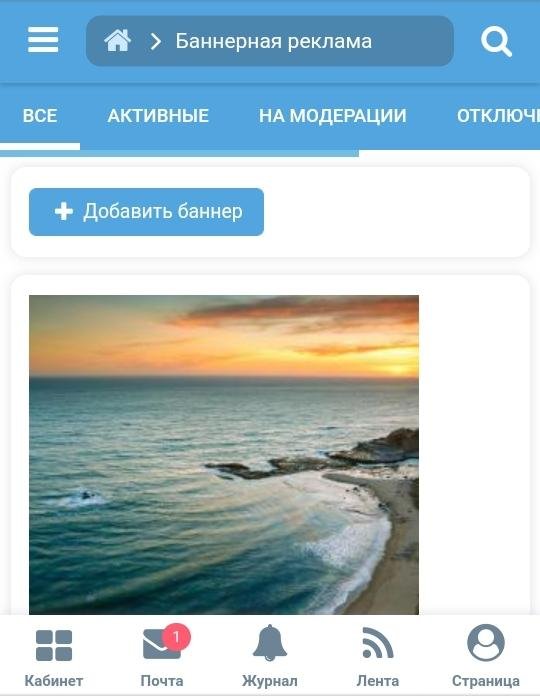The image size is (540, 698).
Task: Switch to АКТИВНЫЕ tab
Action: tap(158, 116)
